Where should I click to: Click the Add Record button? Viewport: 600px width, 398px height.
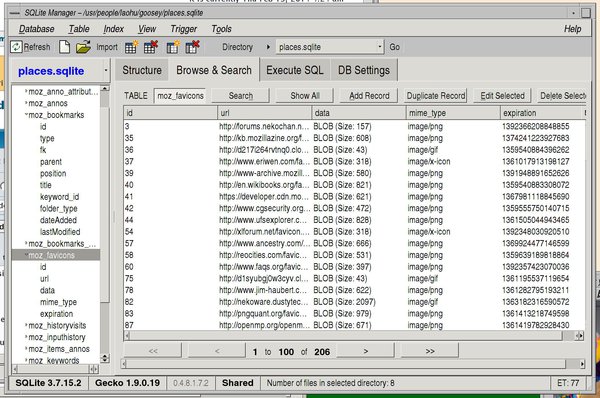pos(369,96)
